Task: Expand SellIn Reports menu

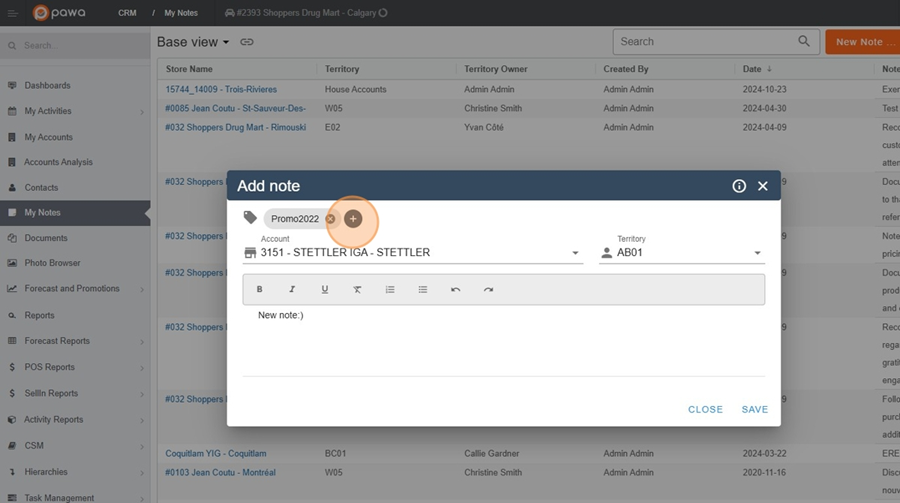Action: (75, 393)
